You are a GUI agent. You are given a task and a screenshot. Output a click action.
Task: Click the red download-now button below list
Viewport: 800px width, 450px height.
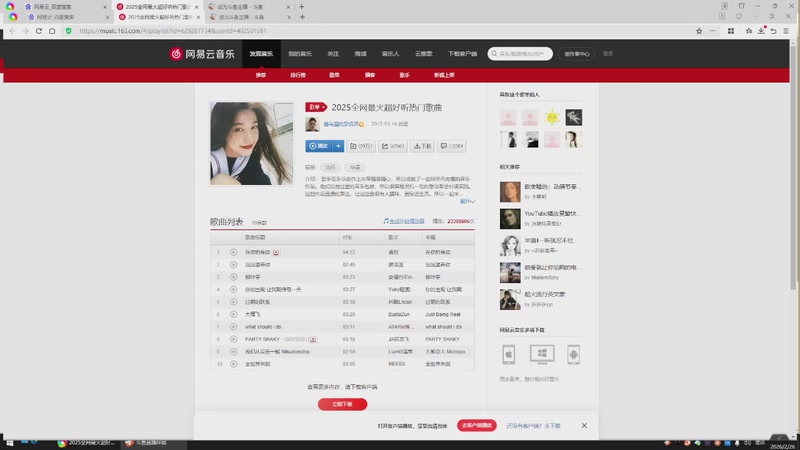tap(342, 404)
